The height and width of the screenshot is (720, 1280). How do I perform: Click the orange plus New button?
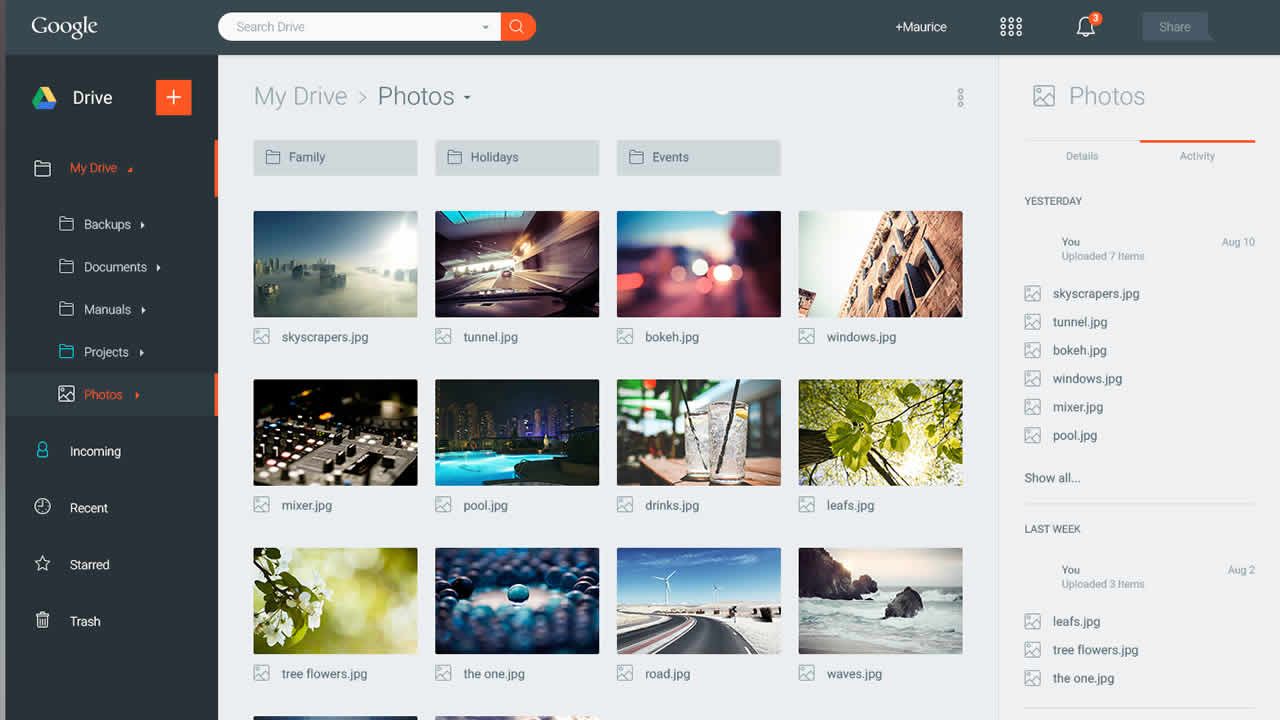[173, 97]
